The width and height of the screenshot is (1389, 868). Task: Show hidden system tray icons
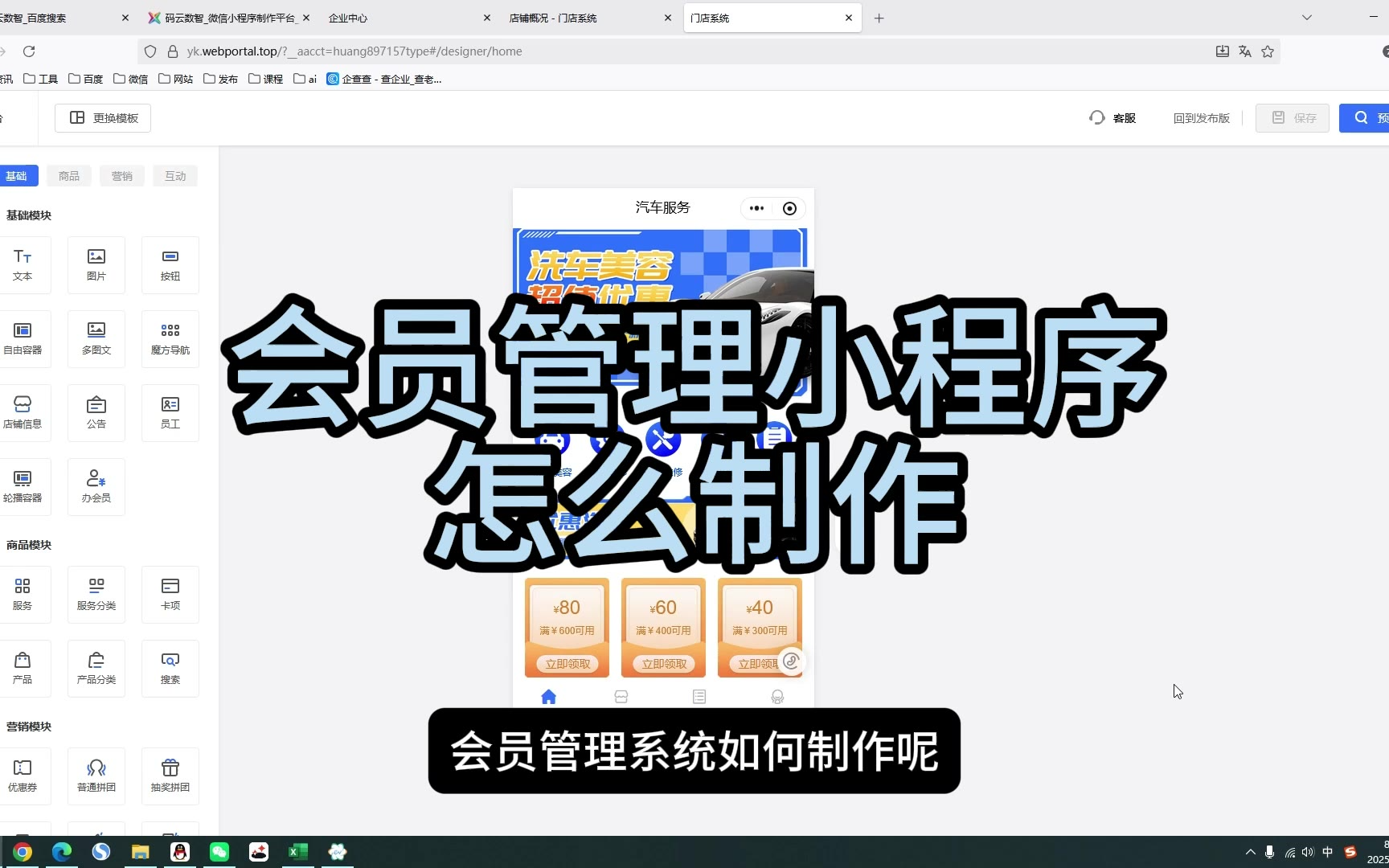pos(1250,852)
